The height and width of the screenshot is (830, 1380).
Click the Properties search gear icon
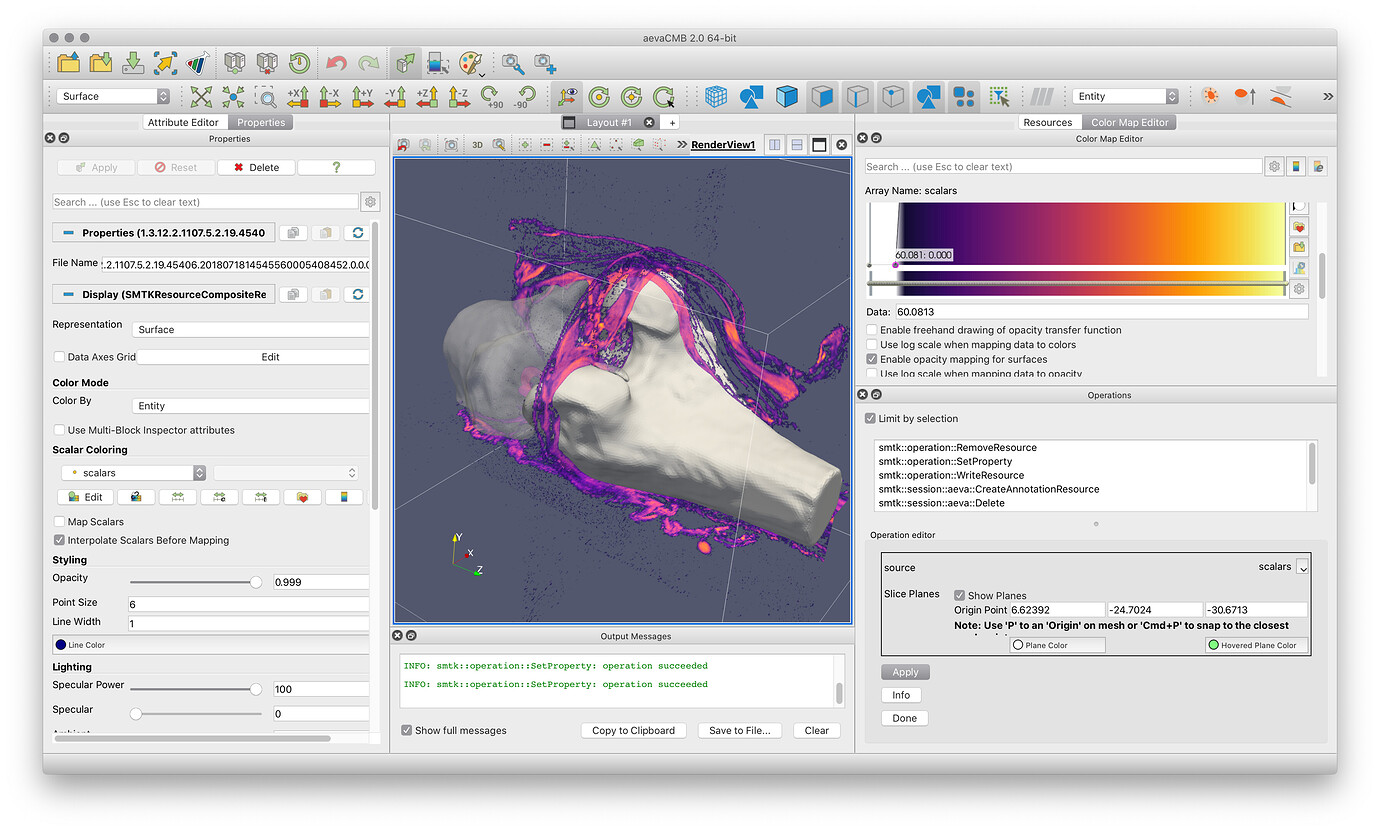pos(370,202)
